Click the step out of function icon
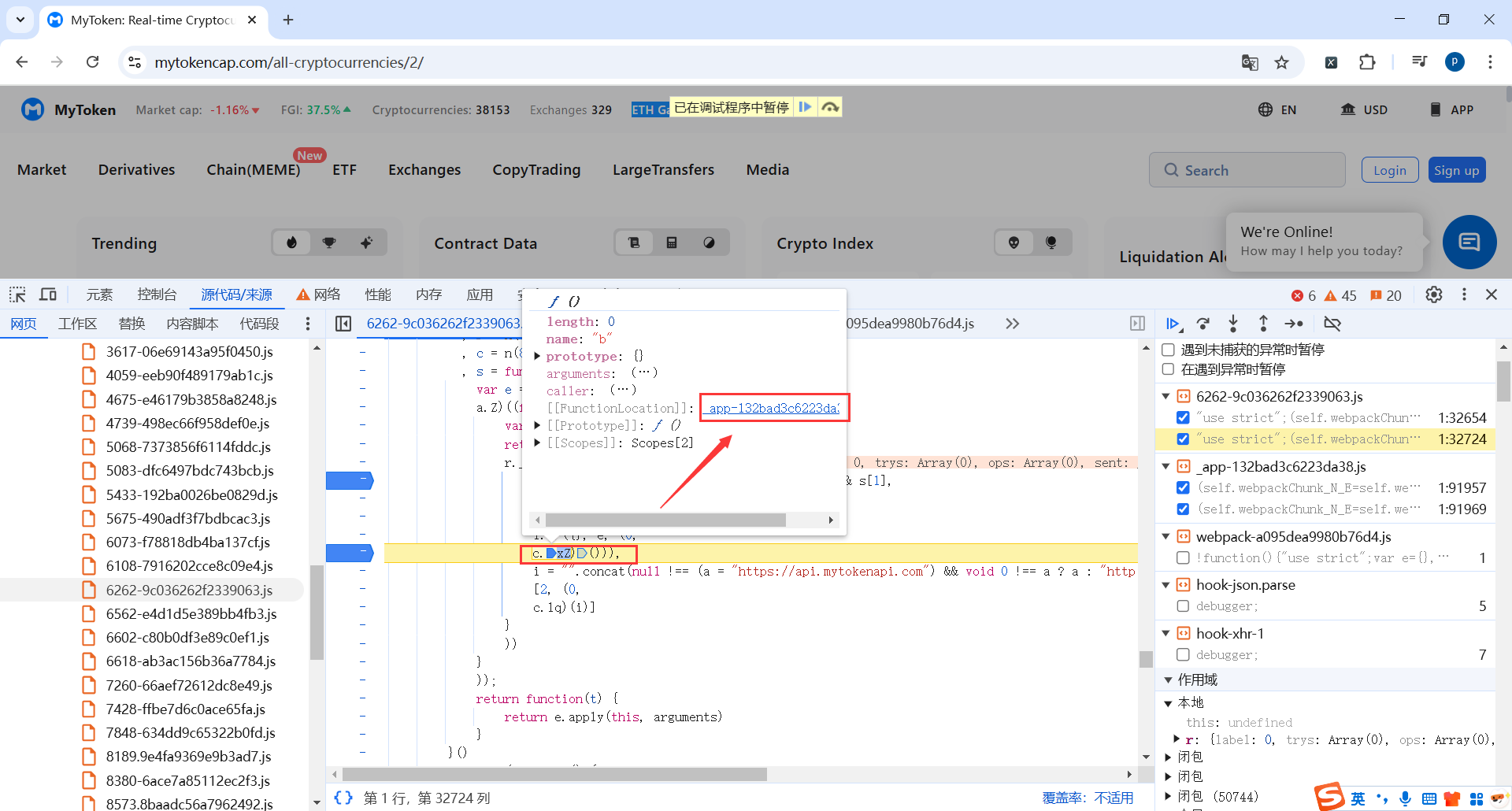Viewport: 1512px width, 811px height. (1263, 324)
